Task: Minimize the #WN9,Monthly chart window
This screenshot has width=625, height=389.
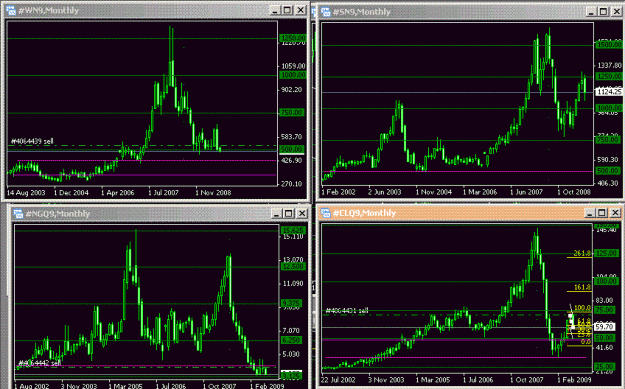Action: point(275,10)
